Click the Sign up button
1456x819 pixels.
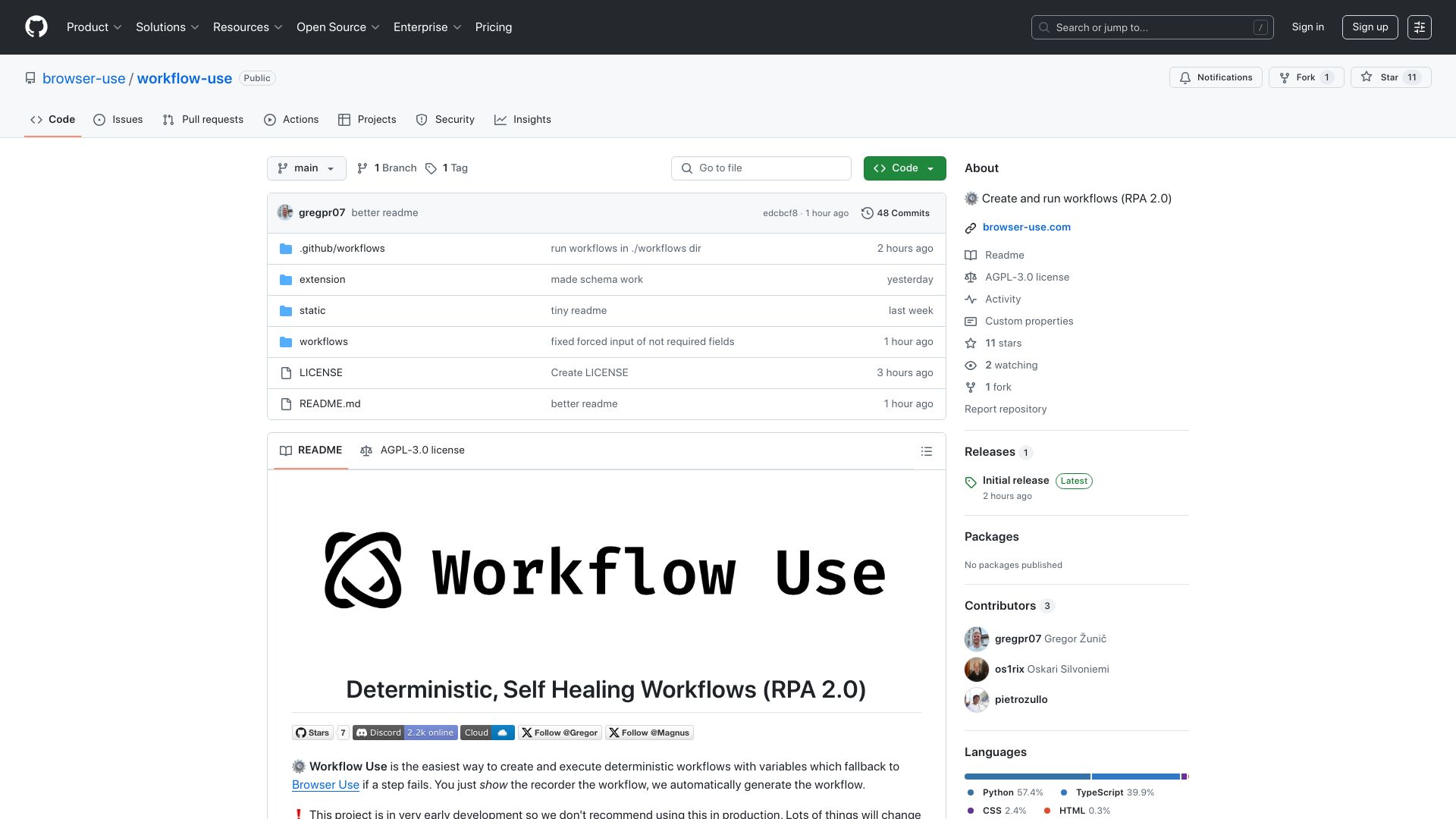click(1370, 27)
